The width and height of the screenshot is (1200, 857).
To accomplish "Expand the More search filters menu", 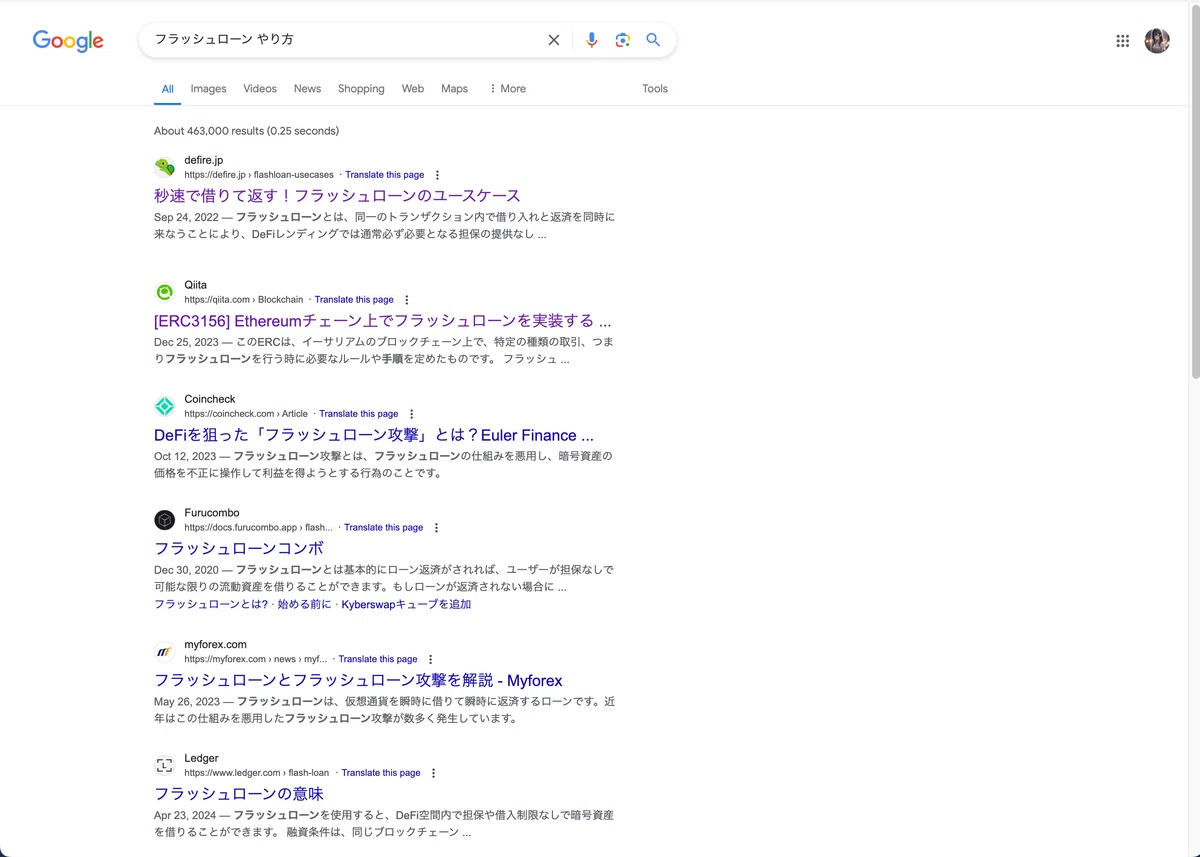I will (507, 89).
